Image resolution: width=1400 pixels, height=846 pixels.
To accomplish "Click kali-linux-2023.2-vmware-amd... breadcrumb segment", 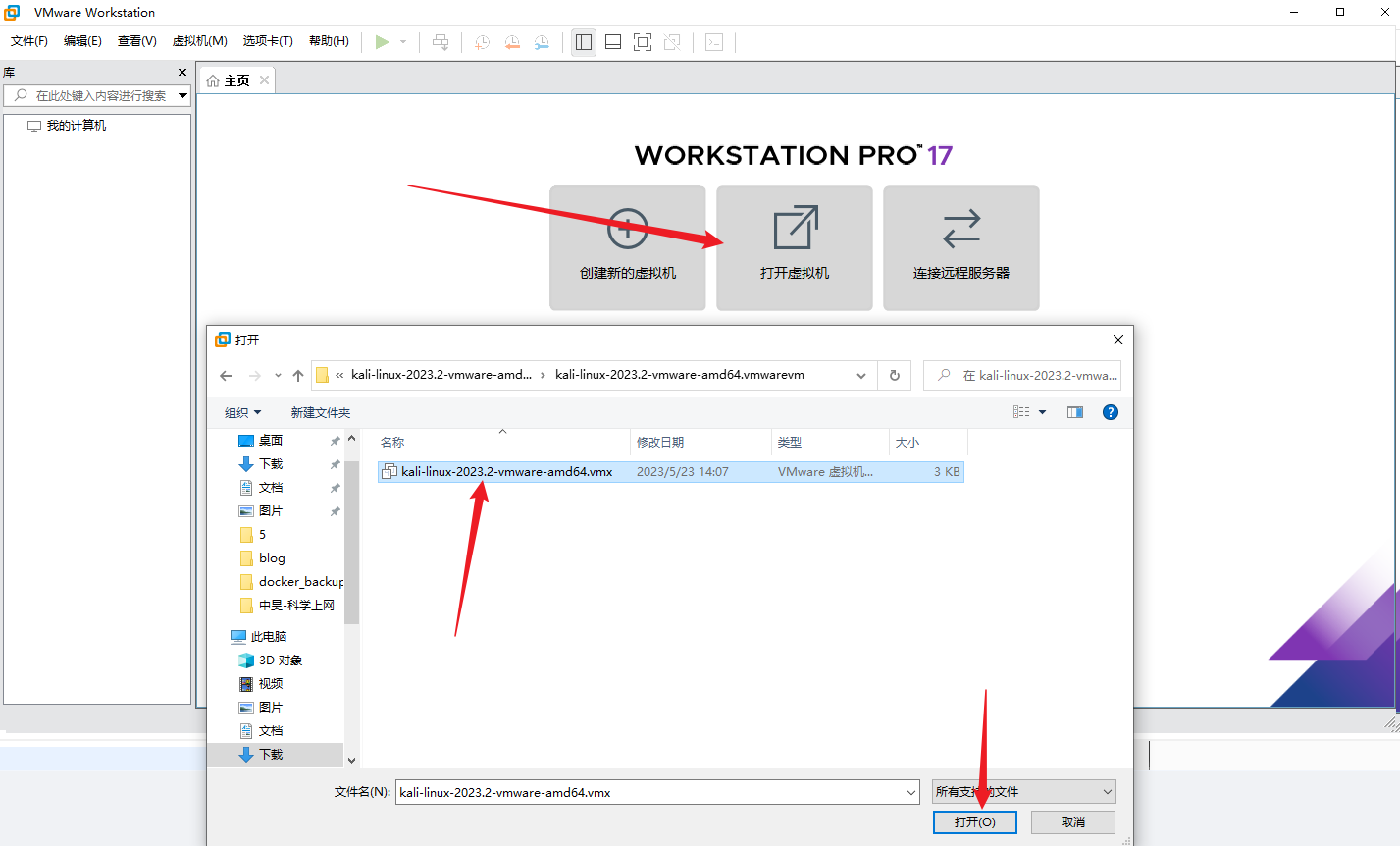I will [x=441, y=375].
